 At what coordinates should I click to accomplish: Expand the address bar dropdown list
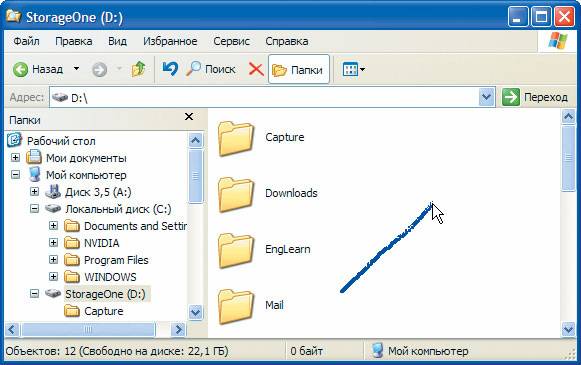pyautogui.click(x=487, y=97)
